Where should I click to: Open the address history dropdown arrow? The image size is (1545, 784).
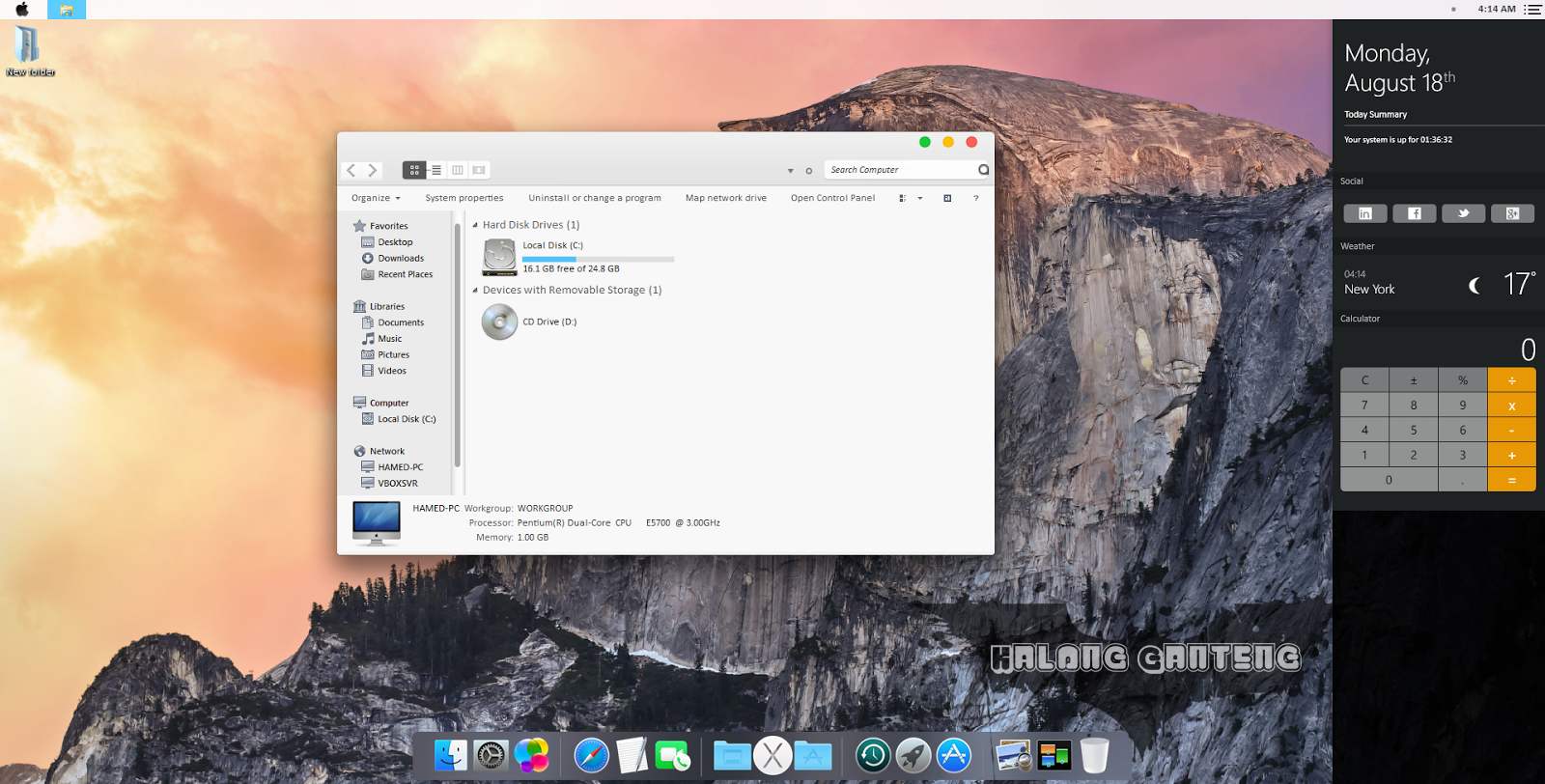pyautogui.click(x=791, y=171)
